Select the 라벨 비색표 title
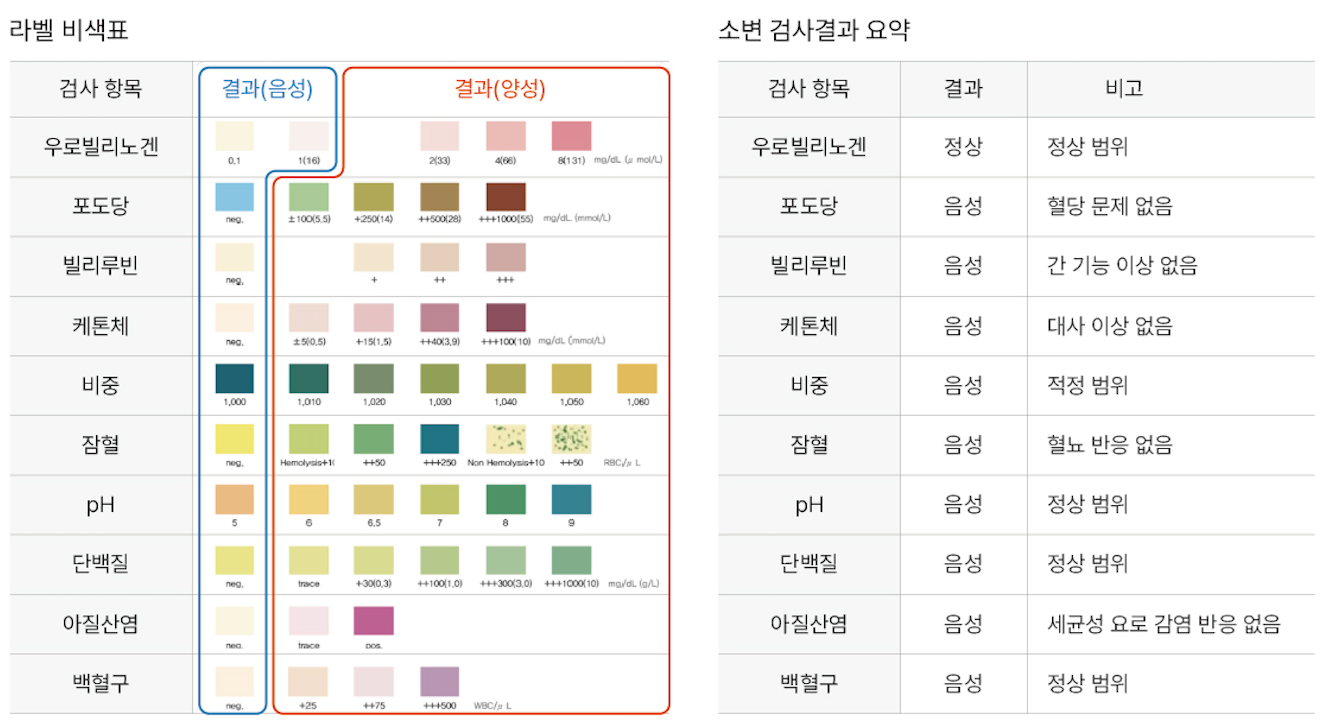Screen dimensions: 1325x725 pos(69,31)
